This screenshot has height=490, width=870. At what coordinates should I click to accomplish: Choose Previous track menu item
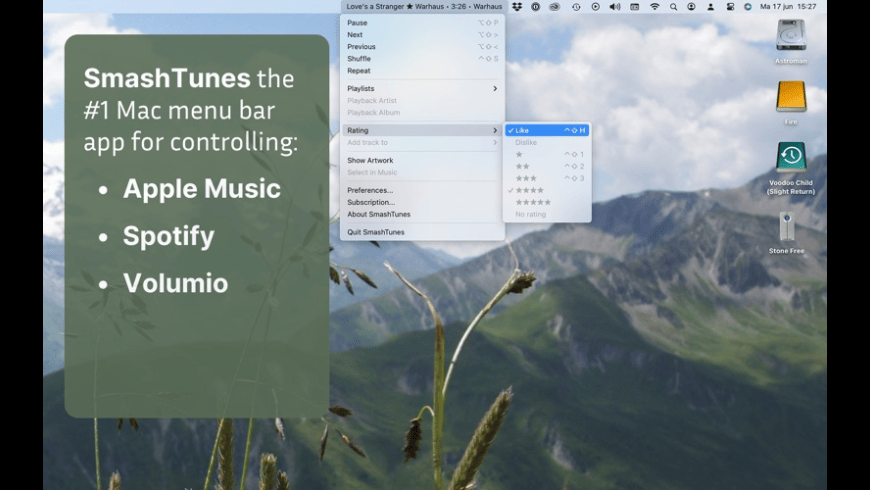(422, 47)
